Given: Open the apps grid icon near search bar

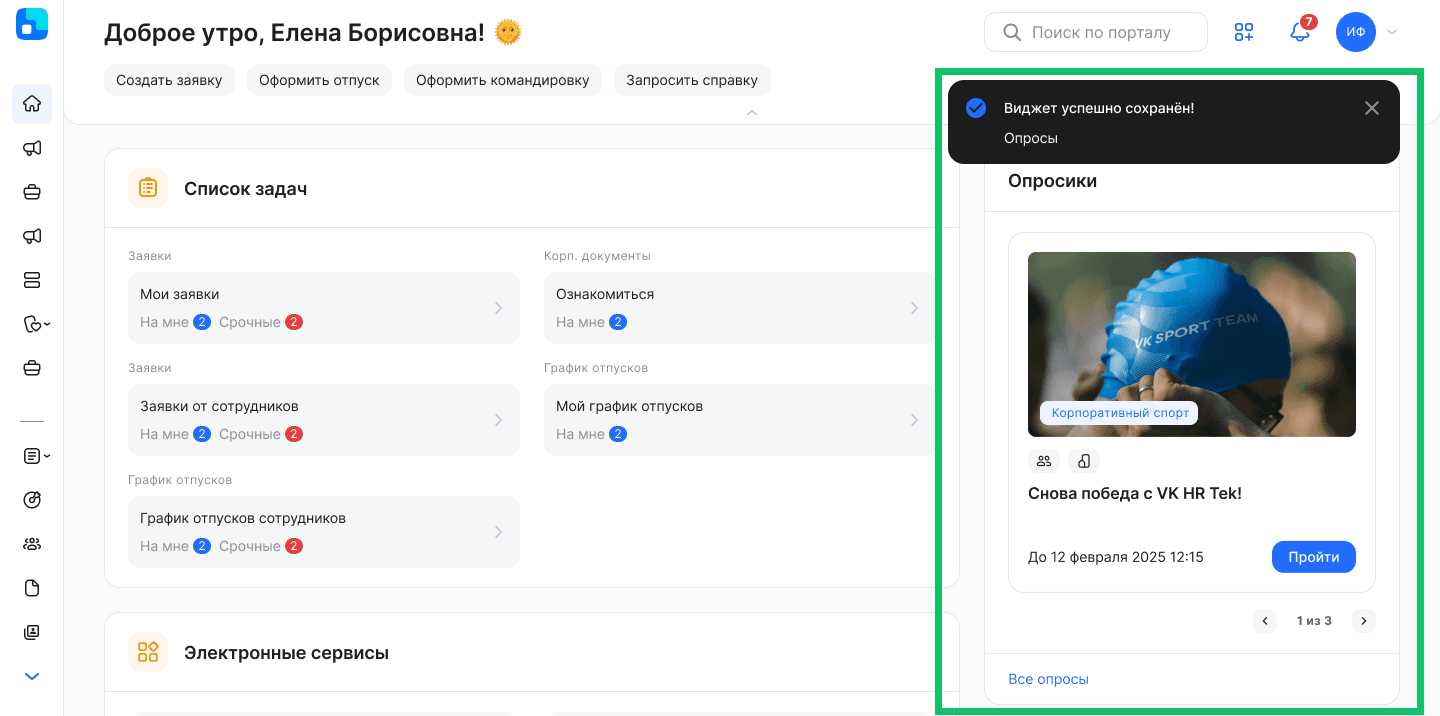Looking at the screenshot, I should (1243, 31).
